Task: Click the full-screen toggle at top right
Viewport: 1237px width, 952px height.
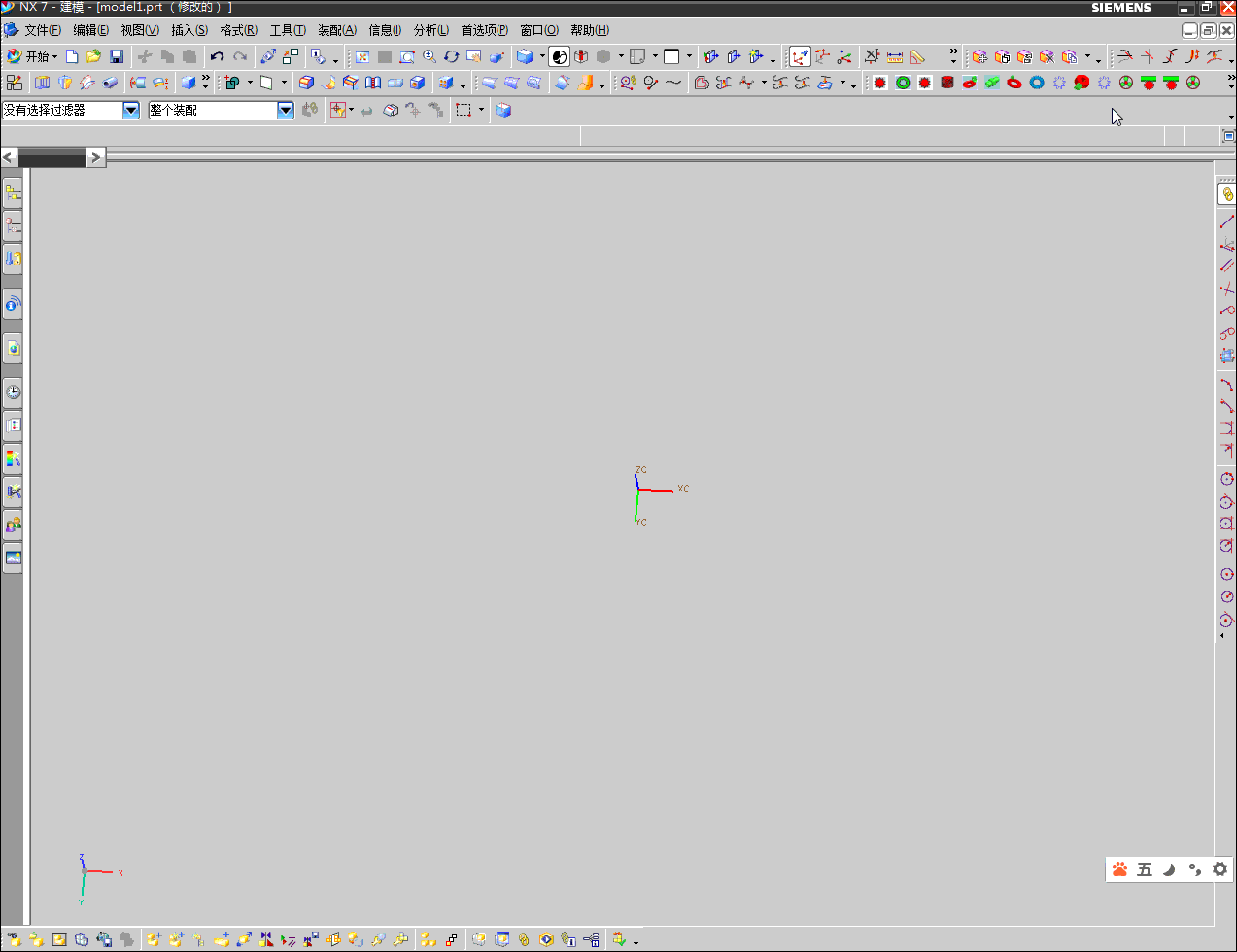Action: 1229,137
